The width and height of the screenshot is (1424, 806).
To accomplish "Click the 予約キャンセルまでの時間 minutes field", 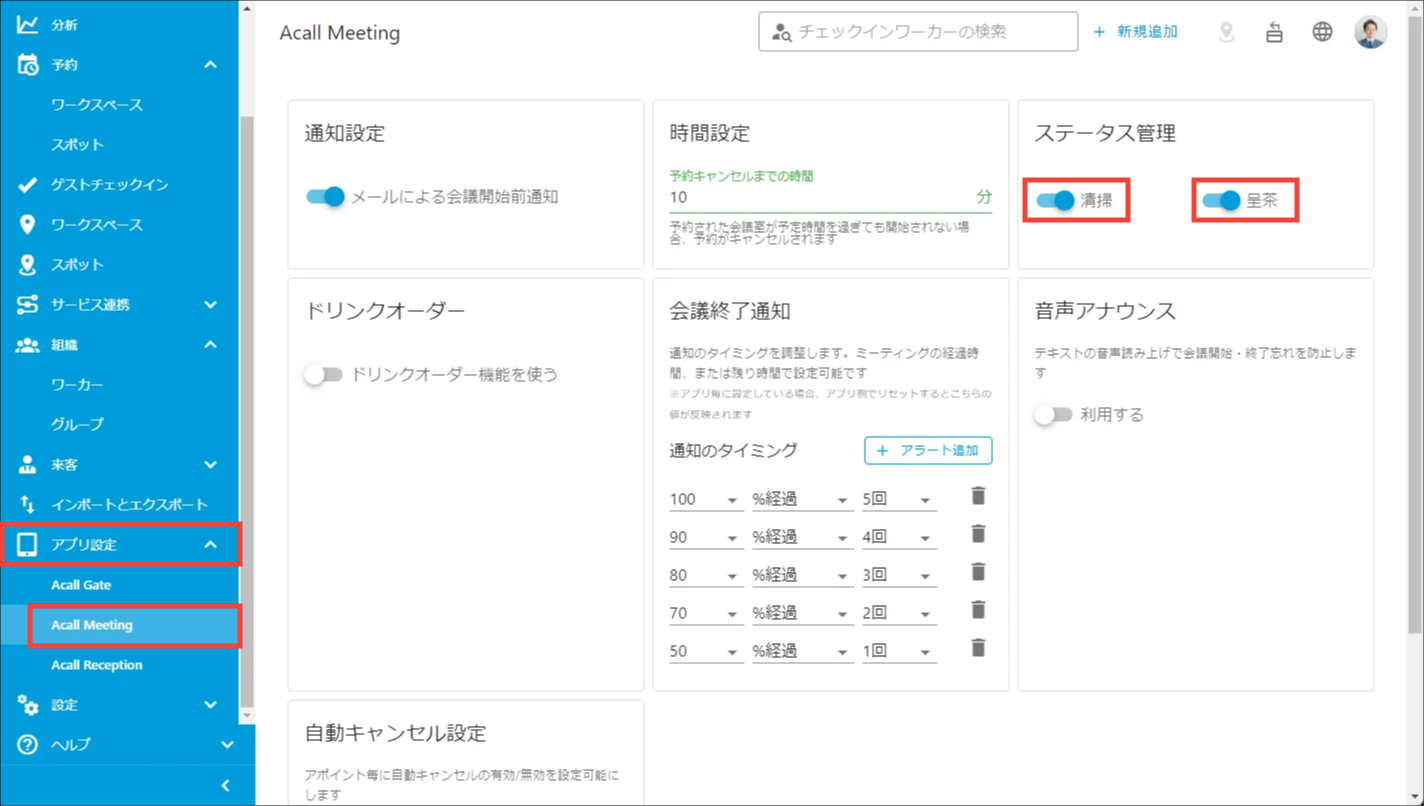I will click(830, 197).
